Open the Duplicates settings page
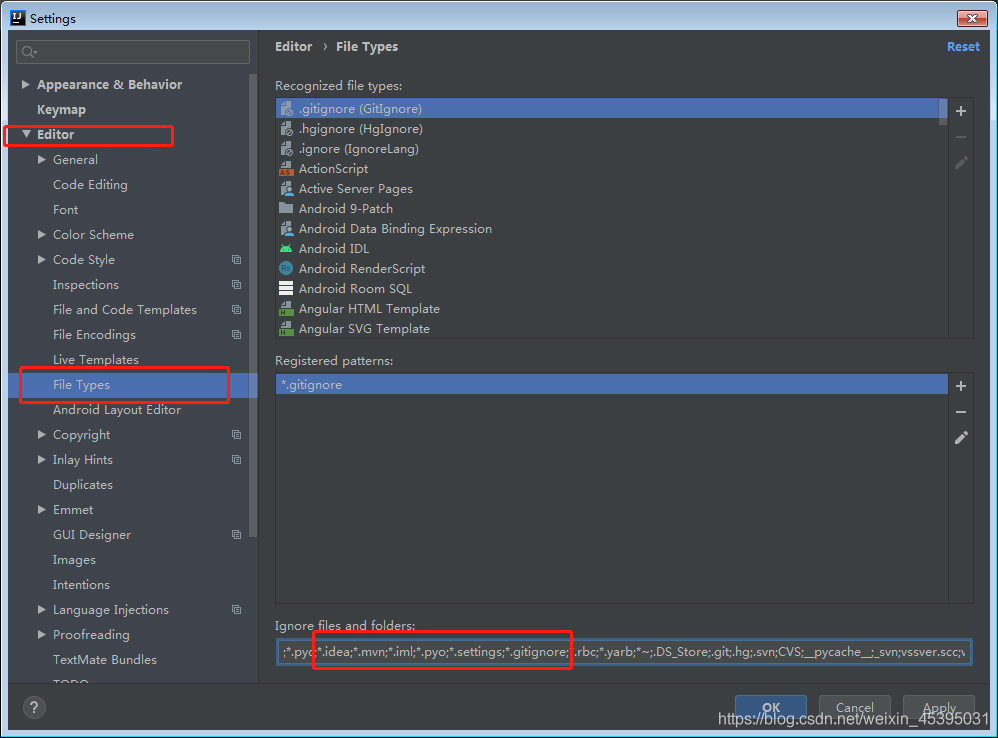Image resolution: width=998 pixels, height=738 pixels. (83, 485)
